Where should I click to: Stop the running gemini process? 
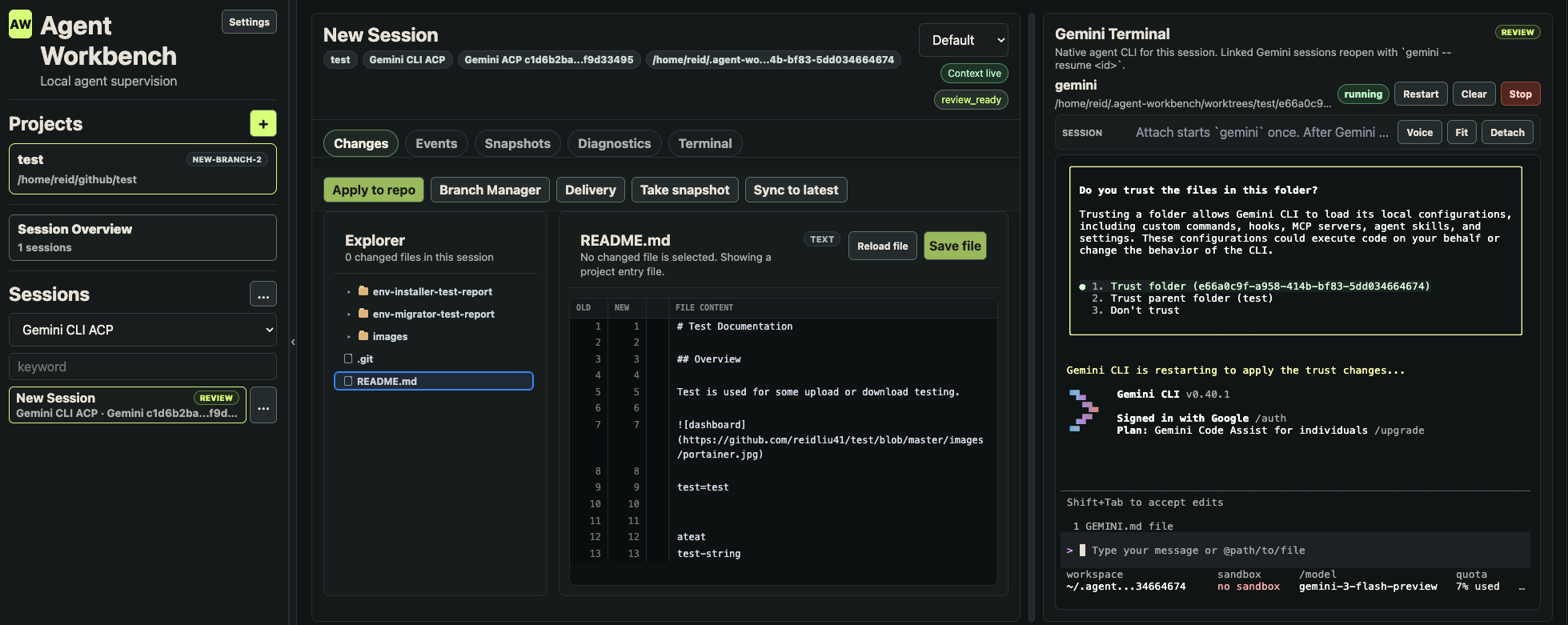tap(1520, 94)
